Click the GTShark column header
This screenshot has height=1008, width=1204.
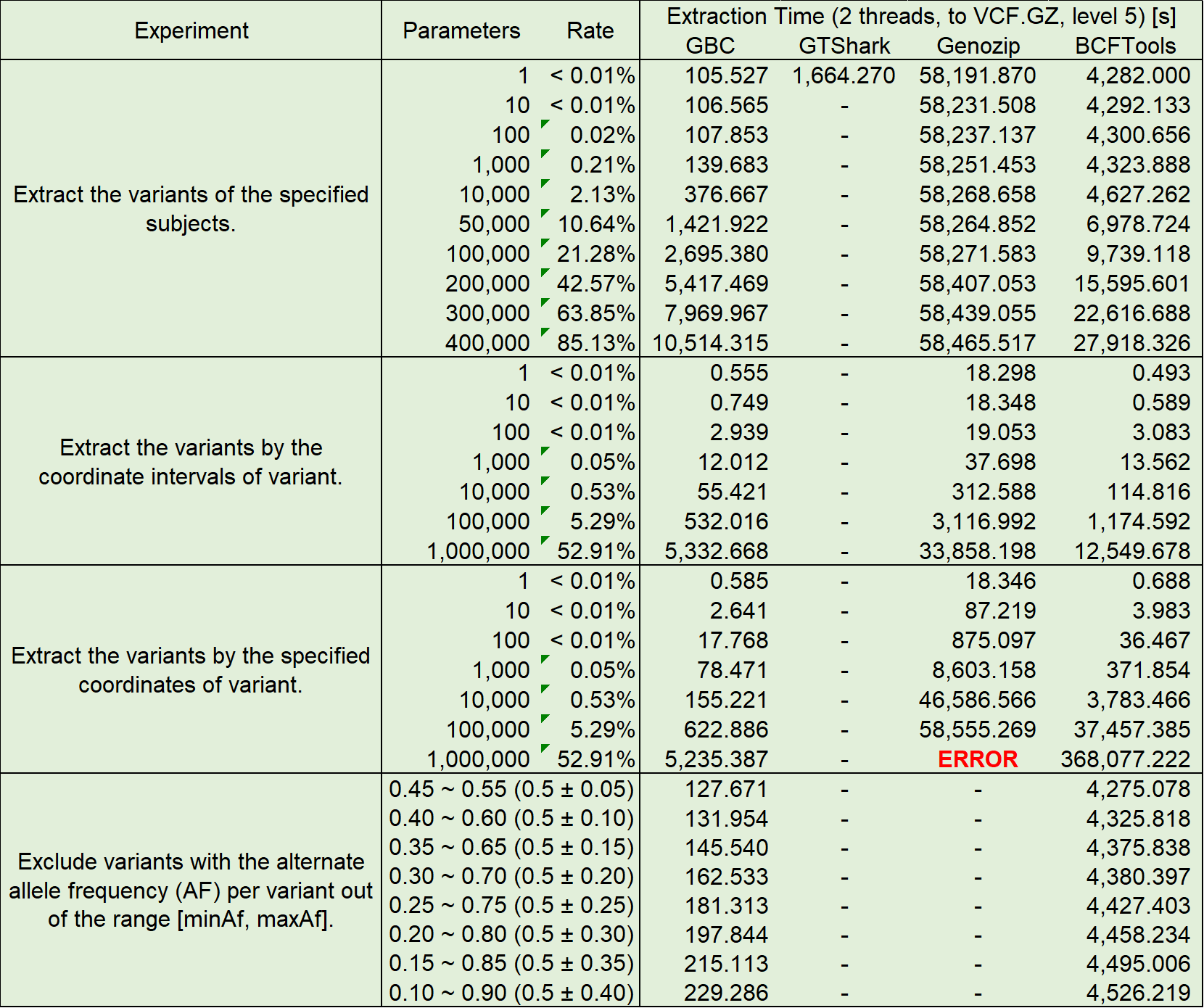coord(844,46)
